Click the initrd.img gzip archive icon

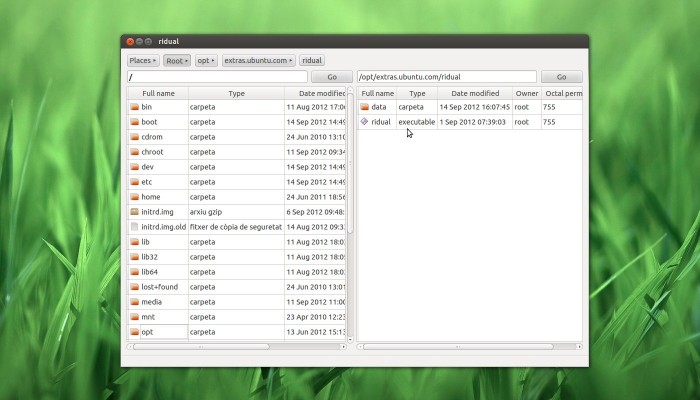coord(134,212)
